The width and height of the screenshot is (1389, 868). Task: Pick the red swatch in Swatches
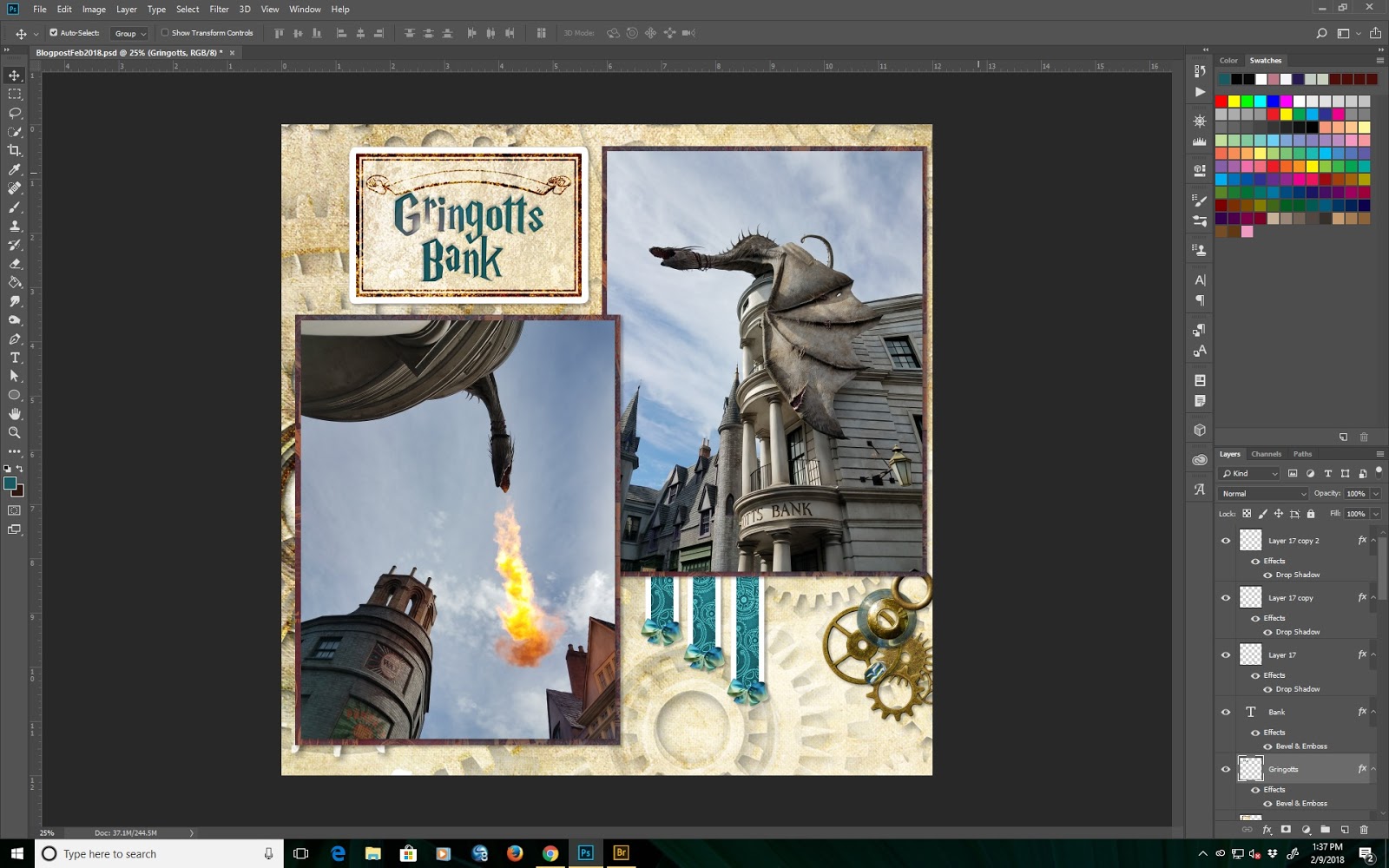pos(1221,102)
